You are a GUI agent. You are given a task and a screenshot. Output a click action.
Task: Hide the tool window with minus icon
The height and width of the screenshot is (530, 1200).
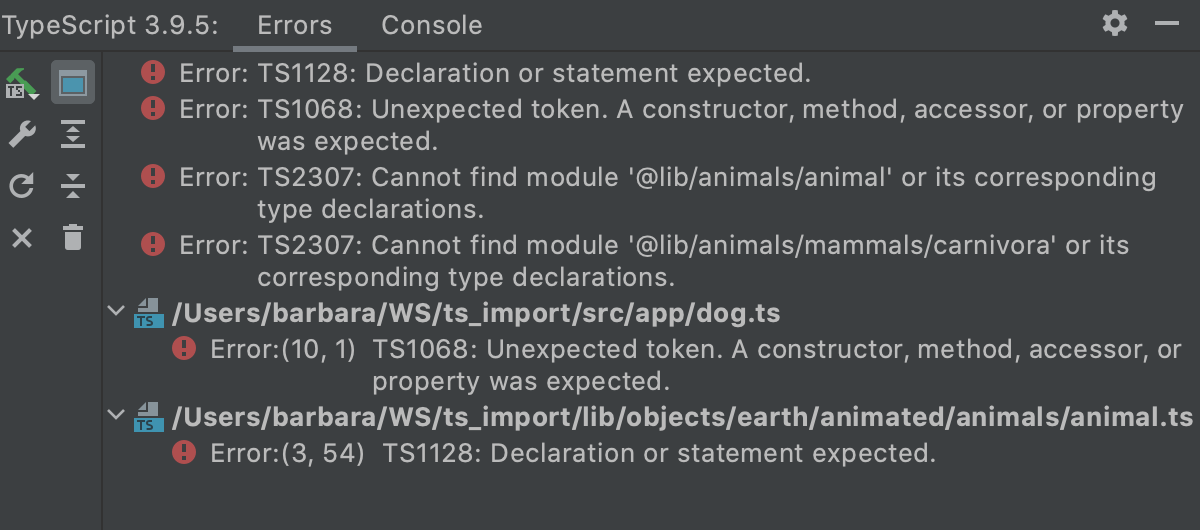coord(1166,24)
